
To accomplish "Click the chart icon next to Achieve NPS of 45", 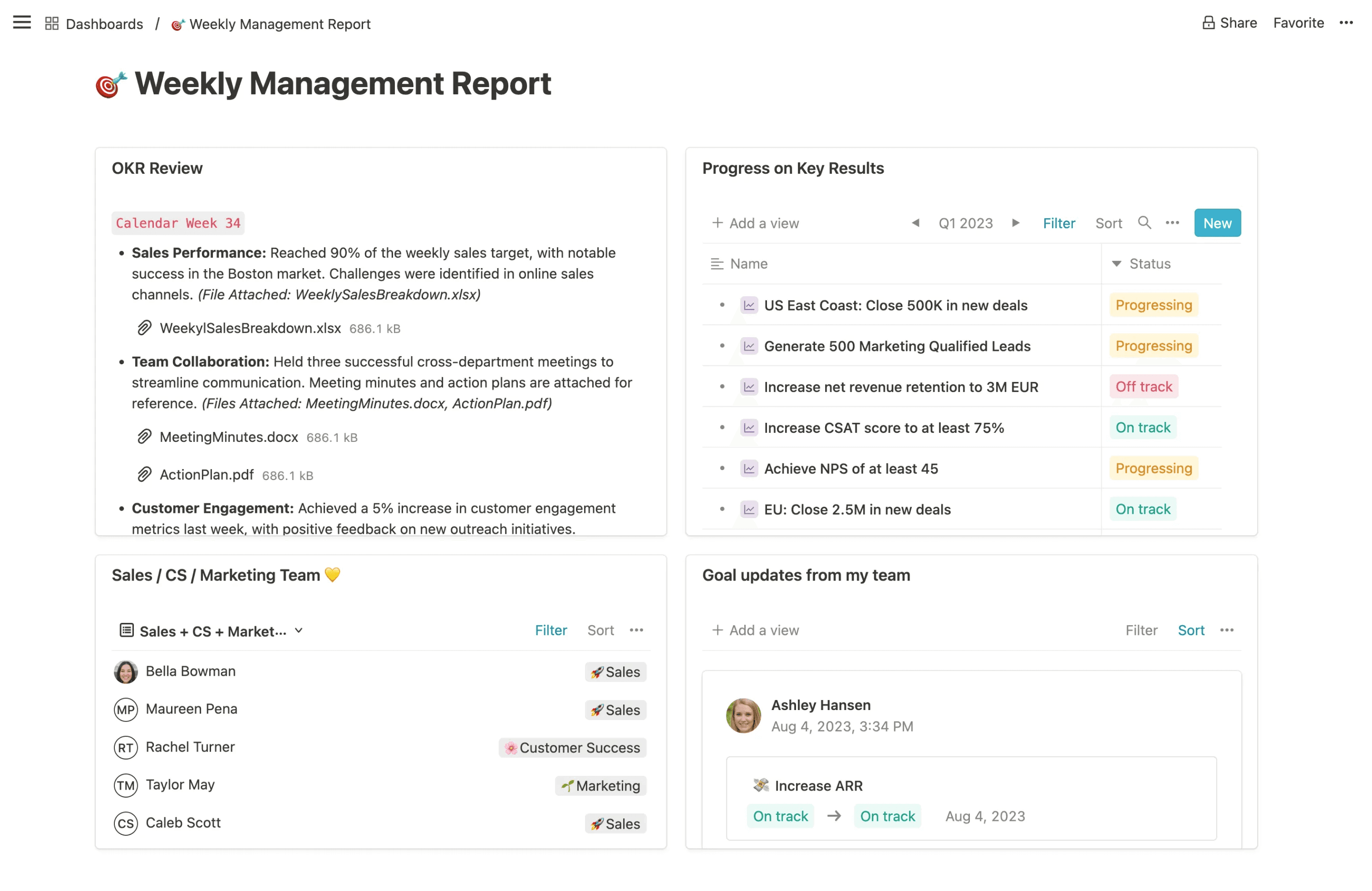I will [749, 468].
